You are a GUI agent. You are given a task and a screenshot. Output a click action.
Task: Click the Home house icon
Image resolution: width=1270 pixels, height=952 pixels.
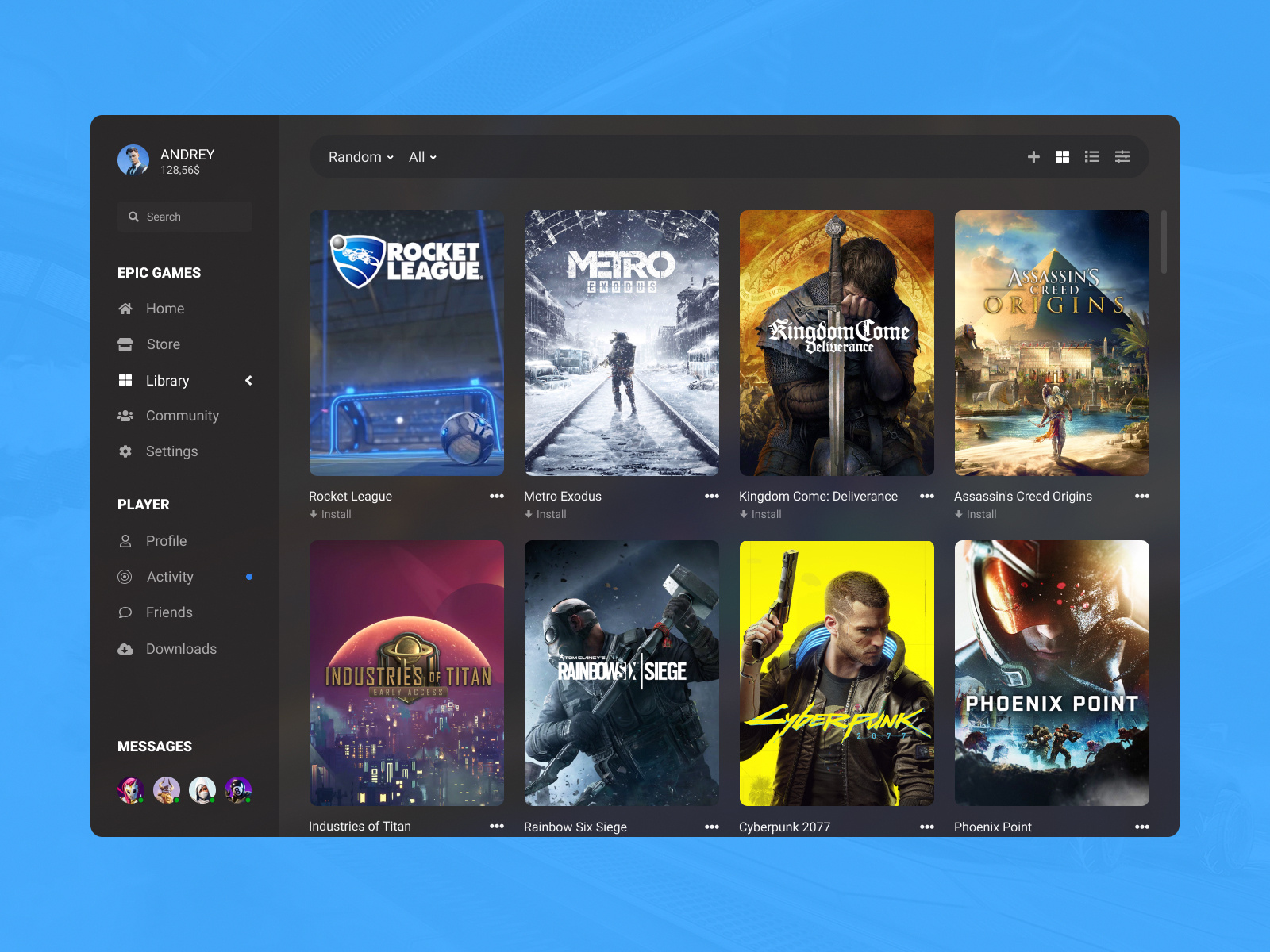coord(125,309)
